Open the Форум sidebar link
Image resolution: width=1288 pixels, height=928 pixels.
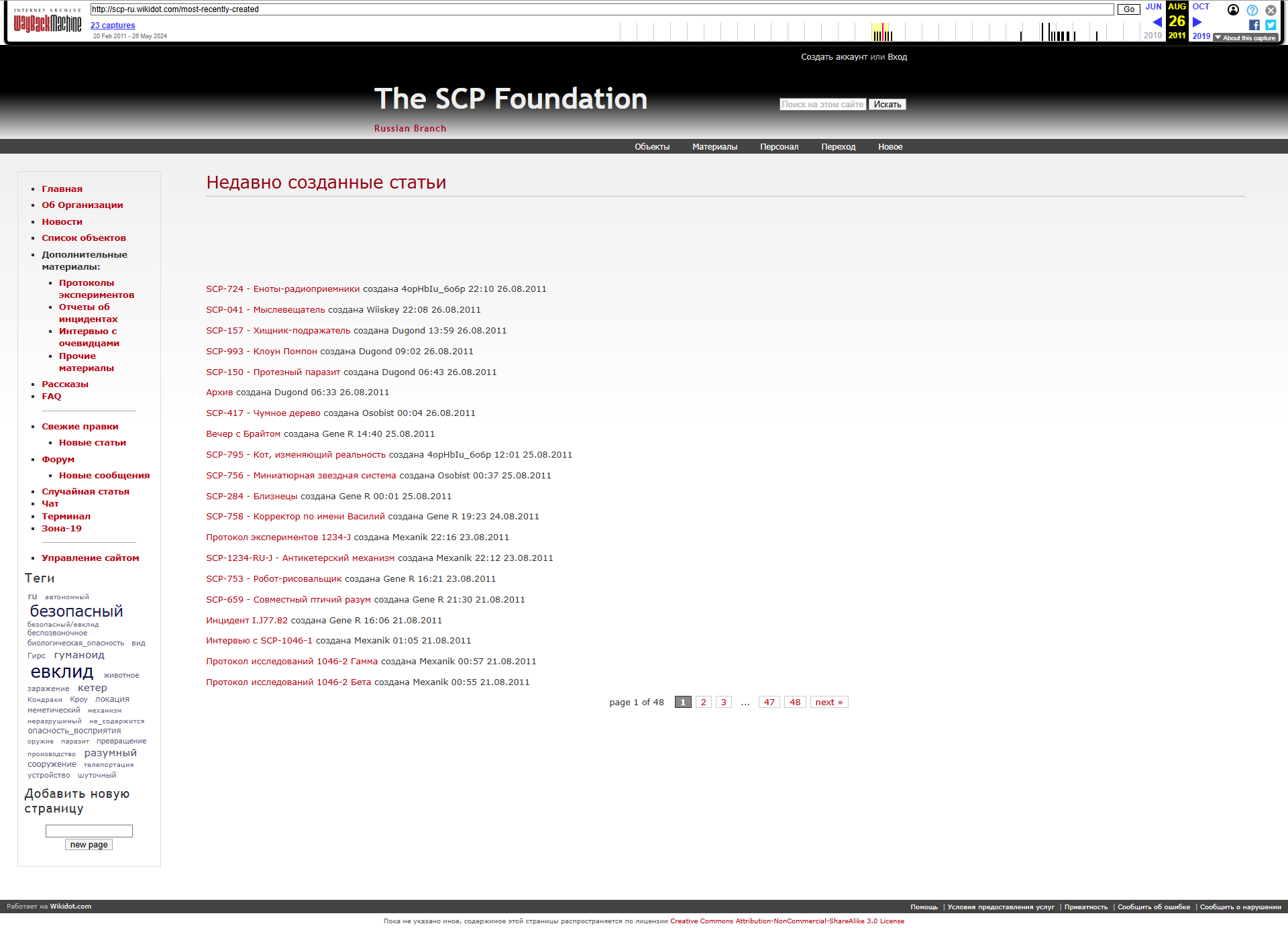[x=58, y=460]
